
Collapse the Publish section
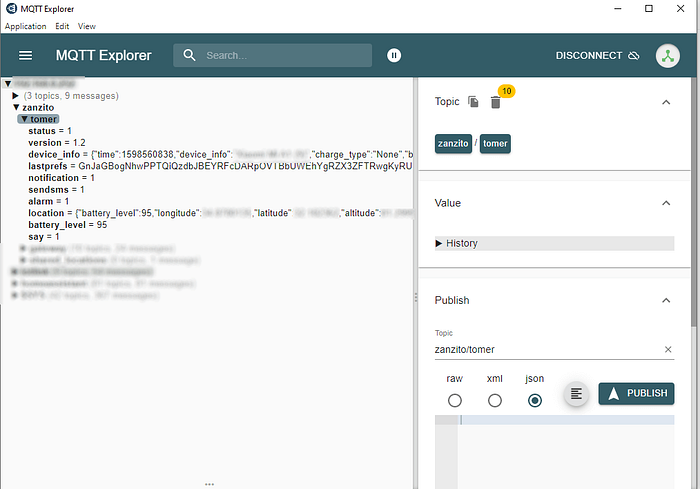click(x=666, y=301)
